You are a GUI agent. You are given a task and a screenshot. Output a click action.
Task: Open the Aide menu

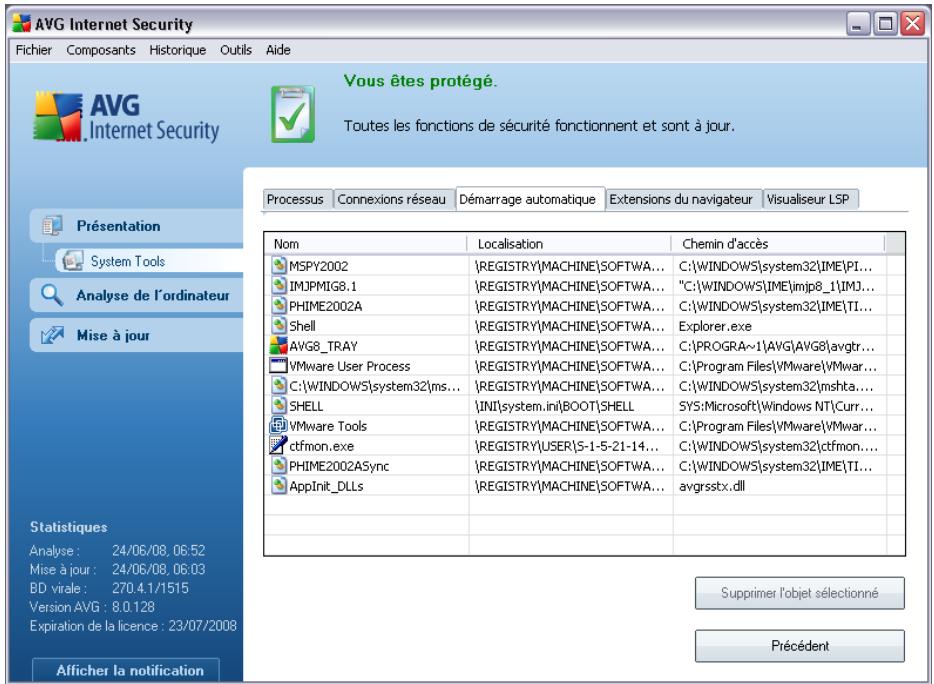tap(278, 50)
